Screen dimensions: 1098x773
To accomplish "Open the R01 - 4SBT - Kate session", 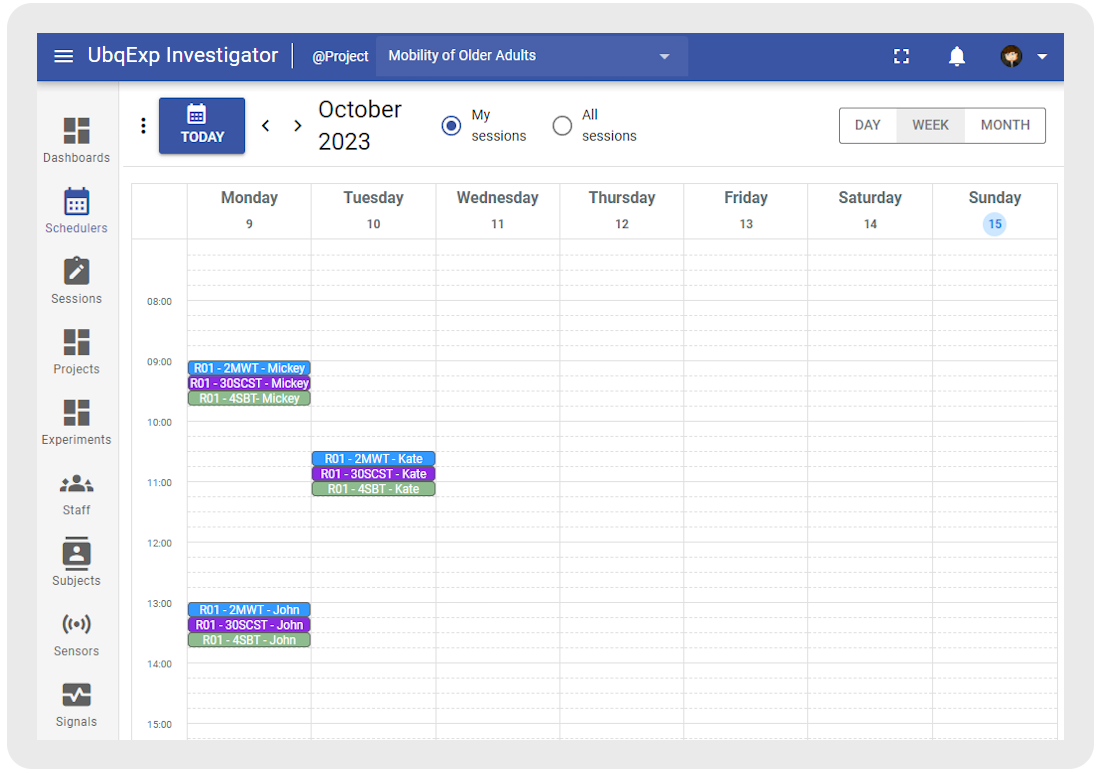I will click(373, 489).
